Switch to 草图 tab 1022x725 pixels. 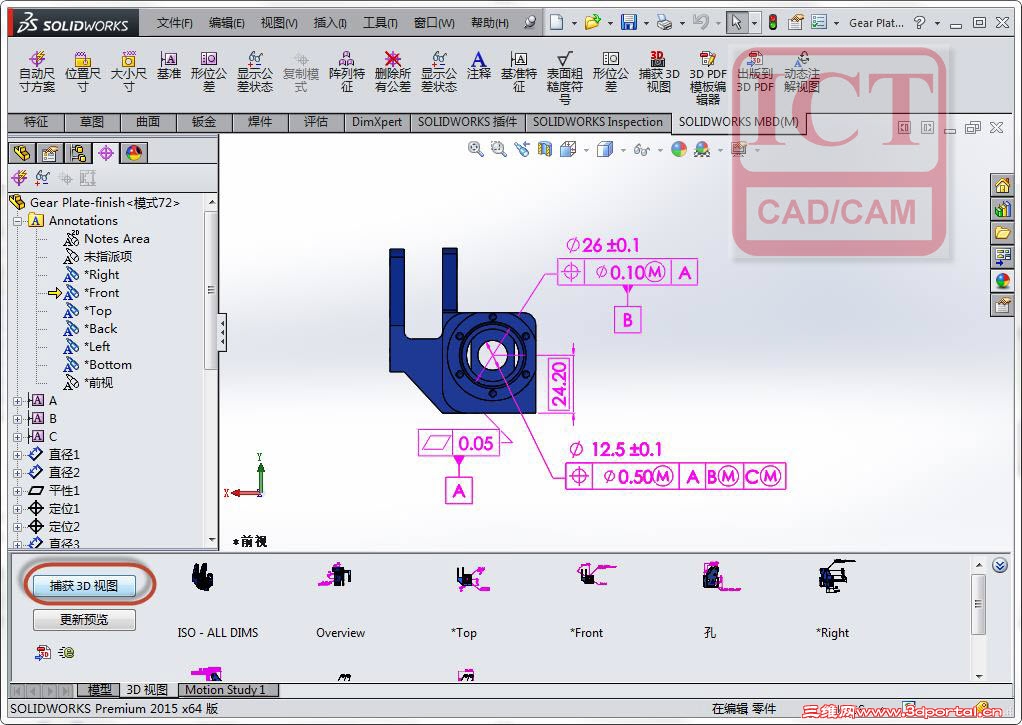point(92,122)
